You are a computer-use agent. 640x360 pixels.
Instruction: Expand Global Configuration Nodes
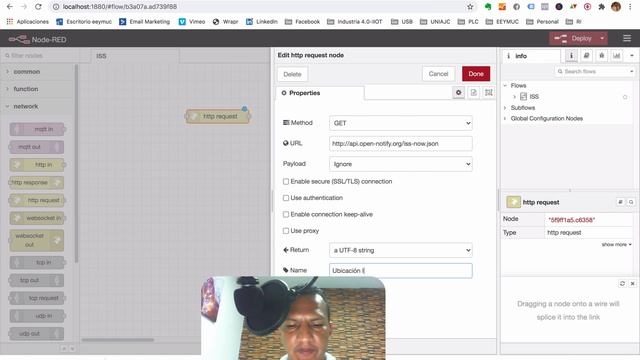(505, 119)
